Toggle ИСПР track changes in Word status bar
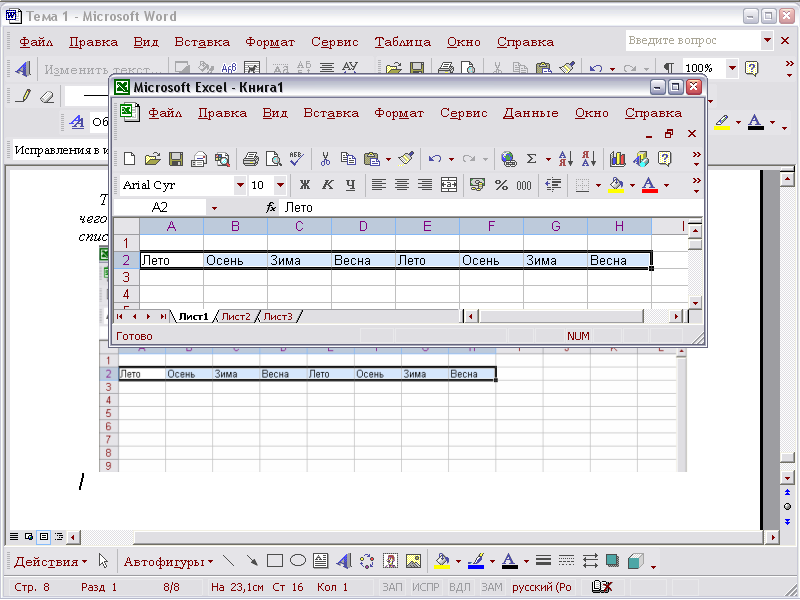The height and width of the screenshot is (600, 800). pos(426,587)
